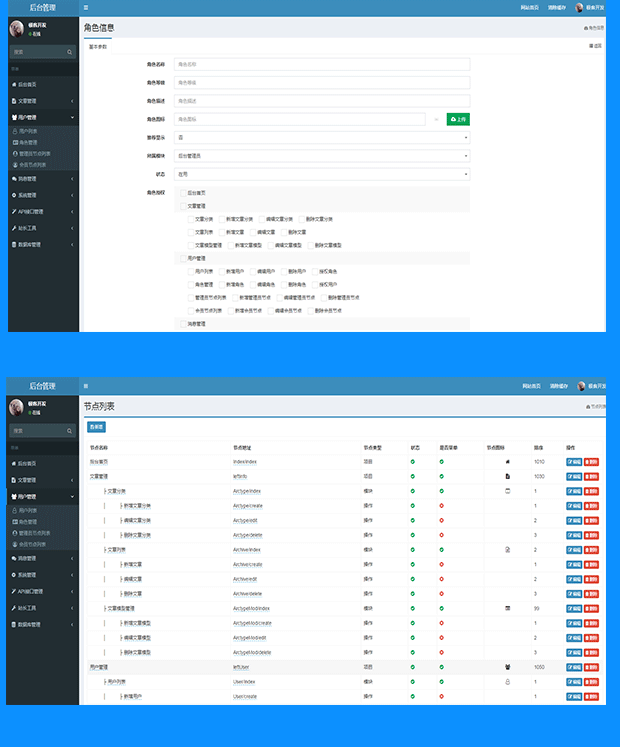Open 消息管理 menu in role info sidebar

(43, 179)
